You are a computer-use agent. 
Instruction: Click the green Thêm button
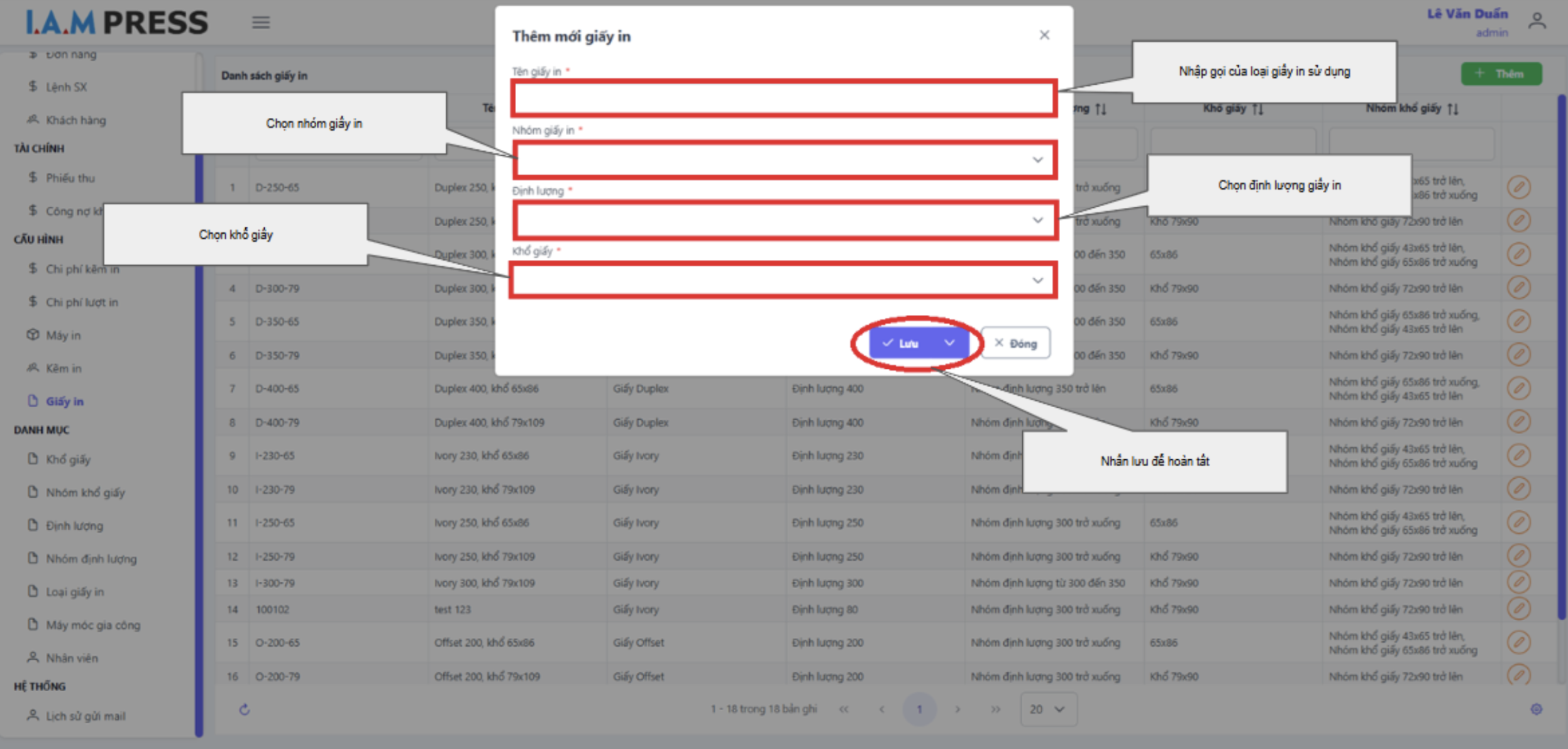[x=1501, y=74]
